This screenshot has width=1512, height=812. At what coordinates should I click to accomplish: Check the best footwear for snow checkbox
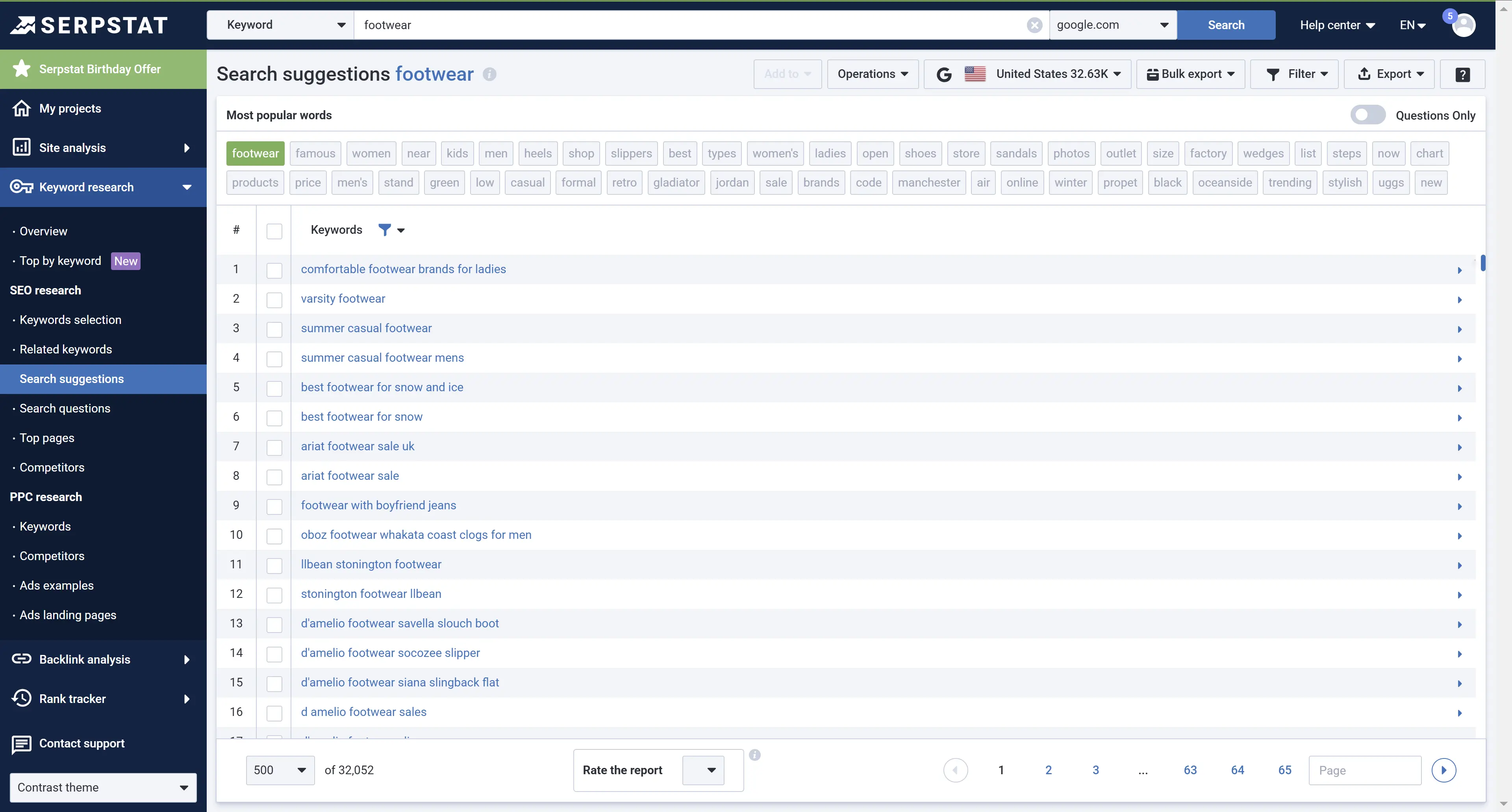[x=274, y=418]
